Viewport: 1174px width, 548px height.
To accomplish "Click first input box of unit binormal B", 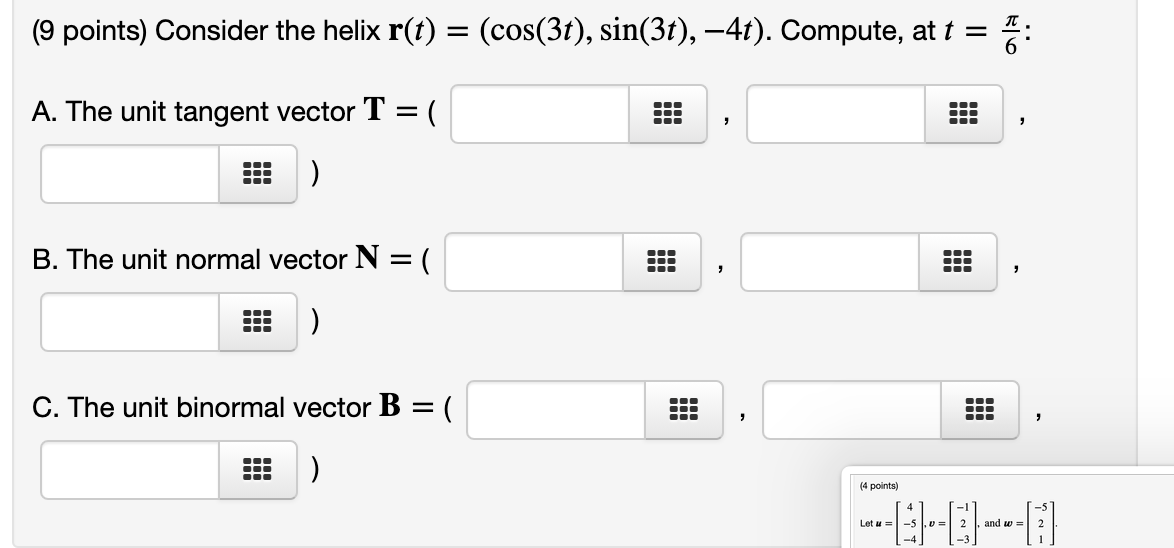I will pyautogui.click(x=557, y=410).
